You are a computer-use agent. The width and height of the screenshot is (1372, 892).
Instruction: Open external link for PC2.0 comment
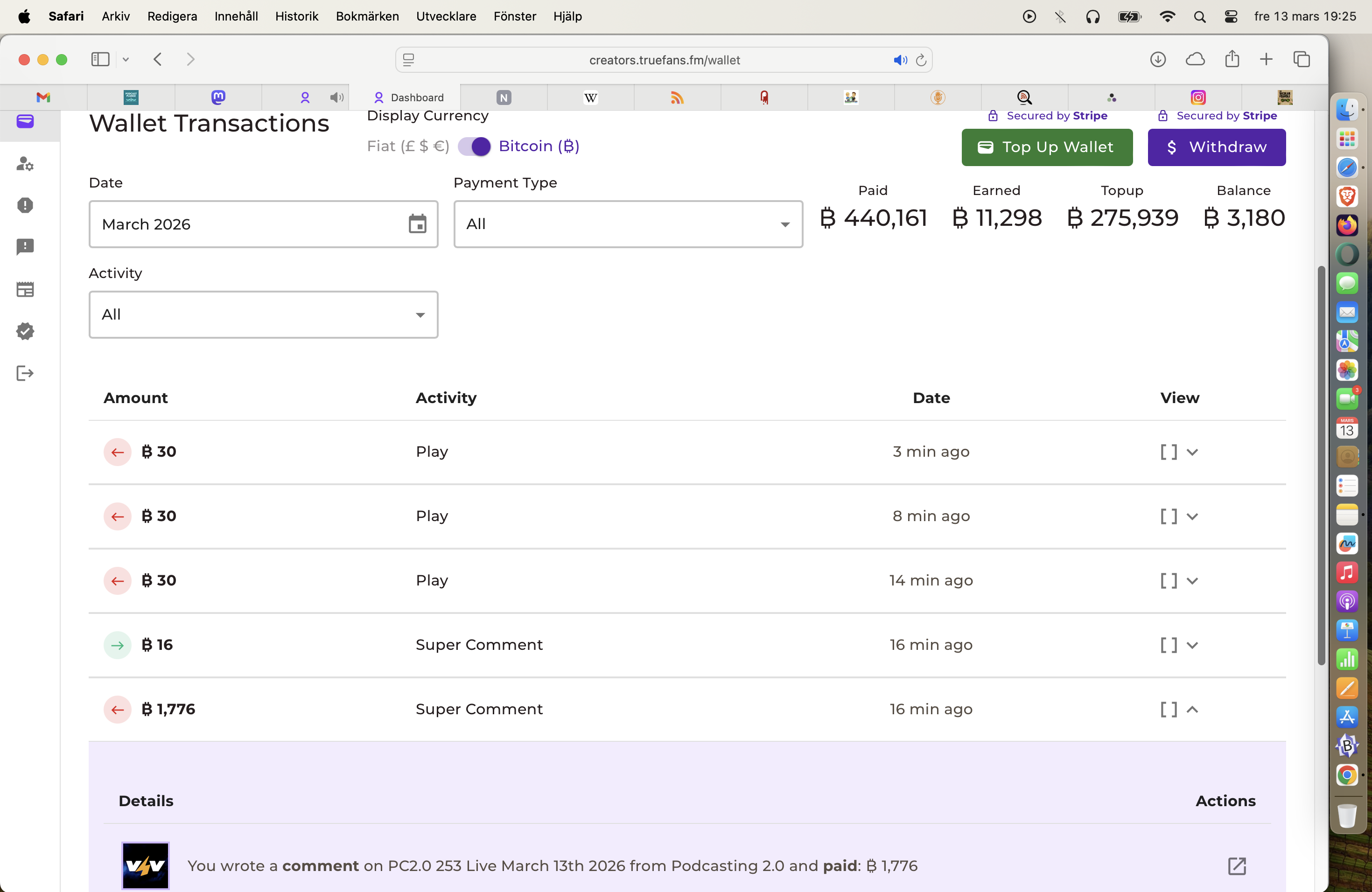point(1237,865)
